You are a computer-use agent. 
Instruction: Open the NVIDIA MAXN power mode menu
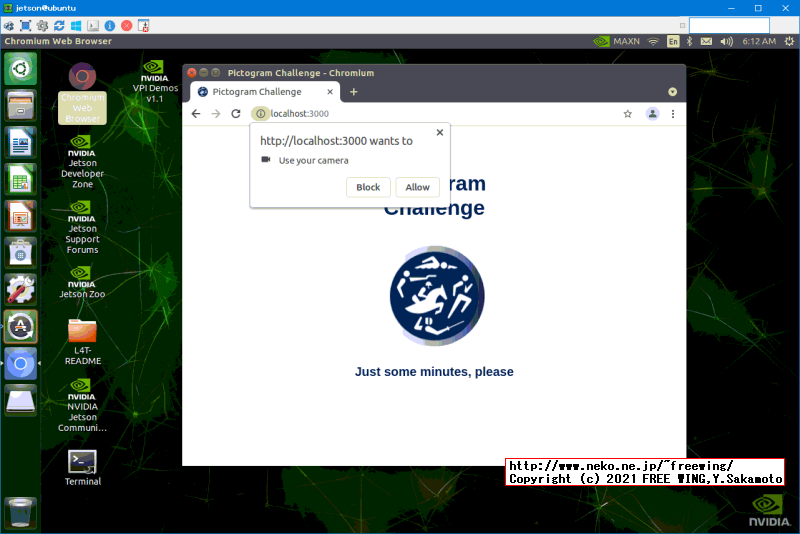(616, 42)
